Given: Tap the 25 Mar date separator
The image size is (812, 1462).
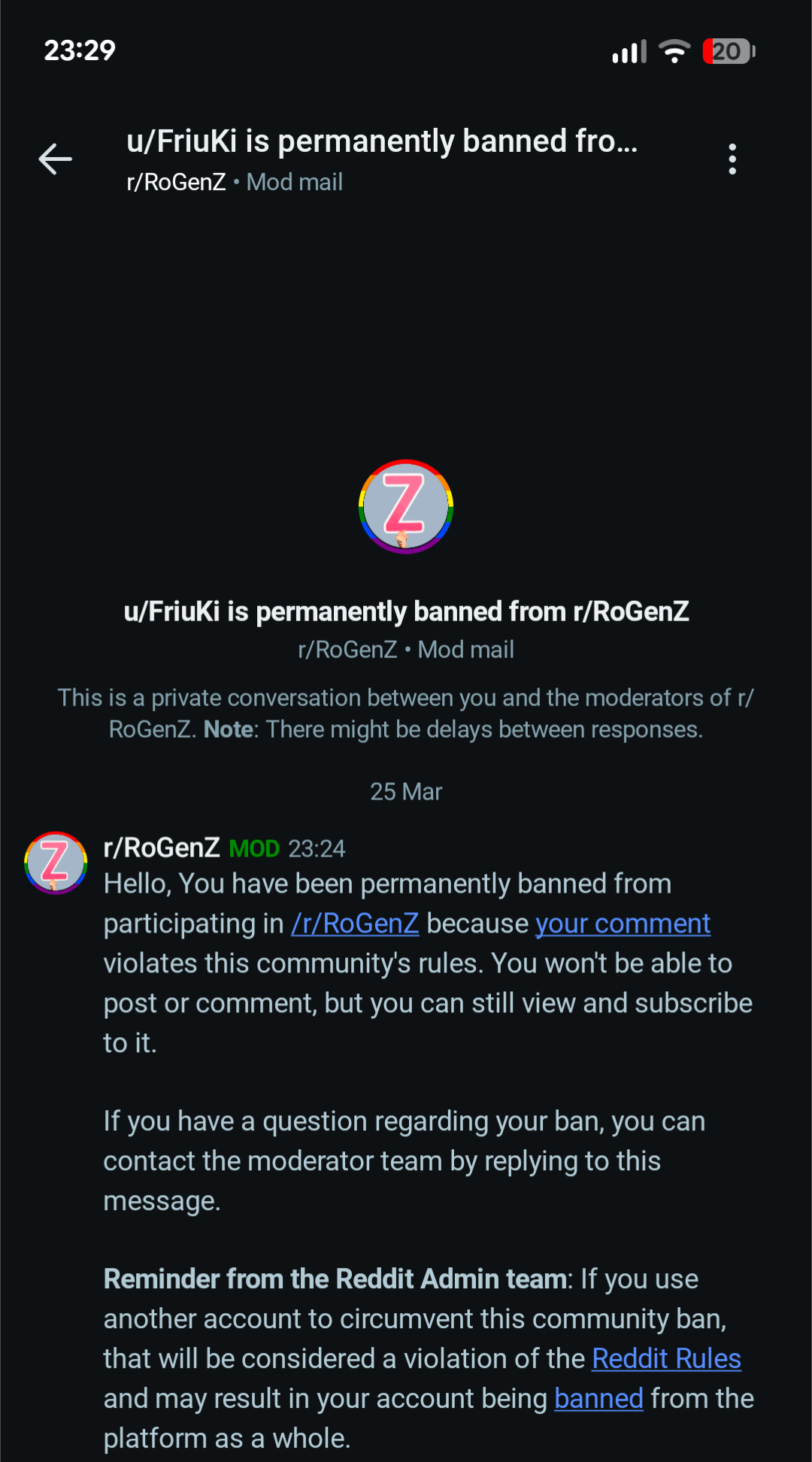Looking at the screenshot, I should (406, 792).
